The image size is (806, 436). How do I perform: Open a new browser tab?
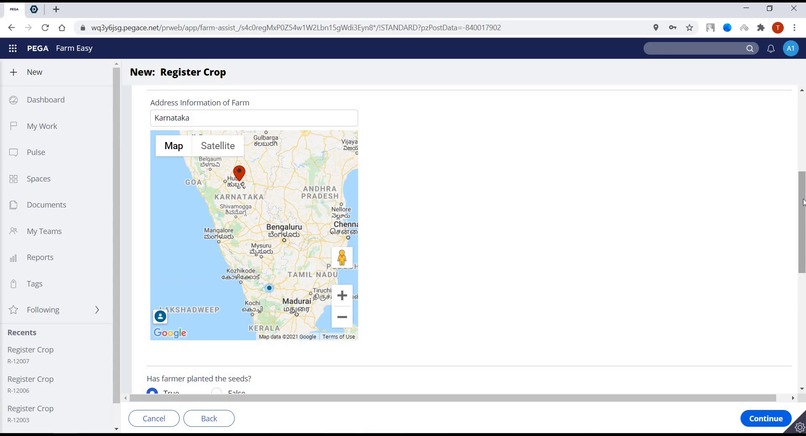pyautogui.click(x=56, y=9)
